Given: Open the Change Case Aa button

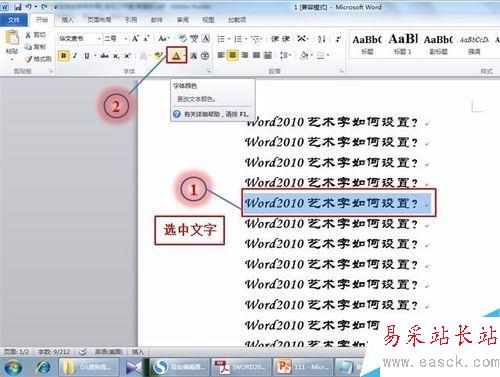Looking at the screenshot, I should tap(163, 39).
